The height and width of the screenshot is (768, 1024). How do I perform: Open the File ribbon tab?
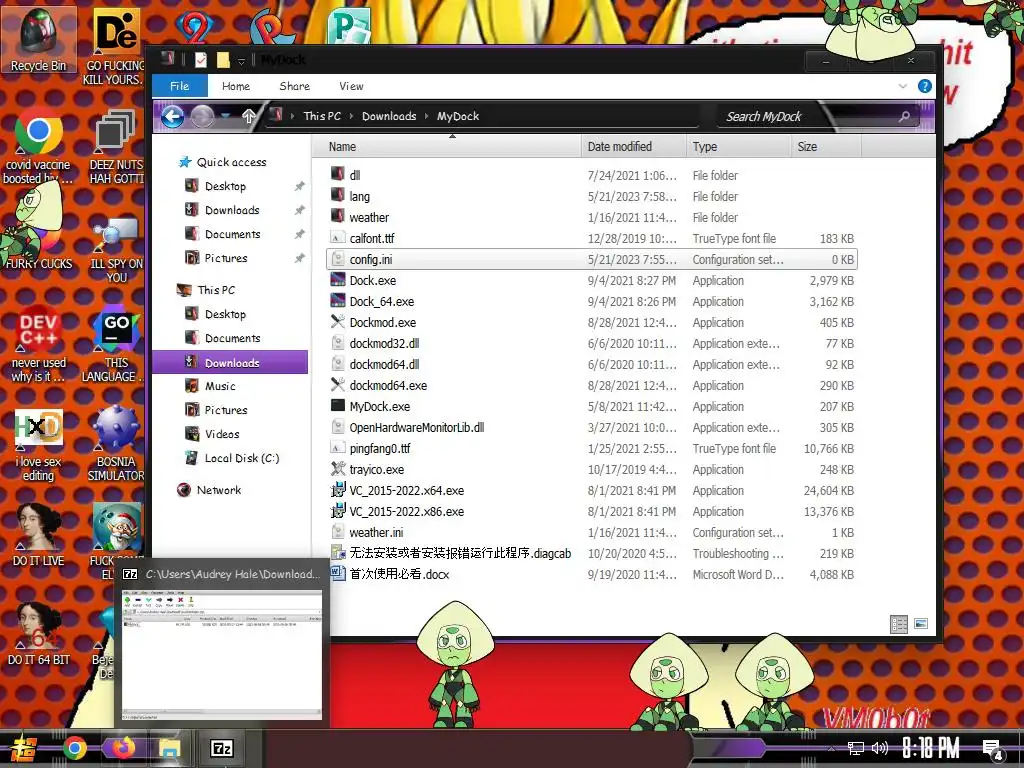coord(180,86)
